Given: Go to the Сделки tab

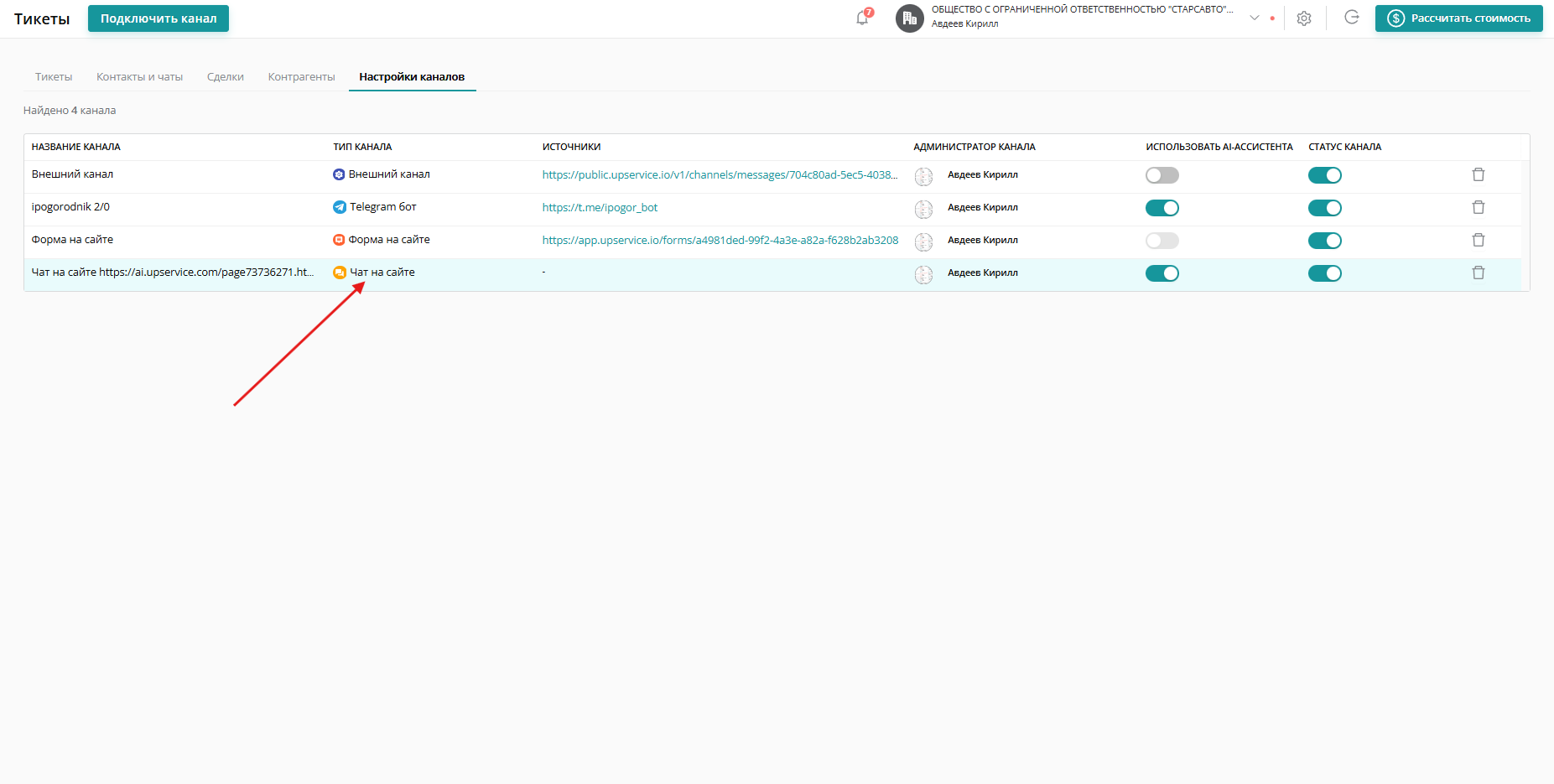Looking at the screenshot, I should pyautogui.click(x=226, y=76).
